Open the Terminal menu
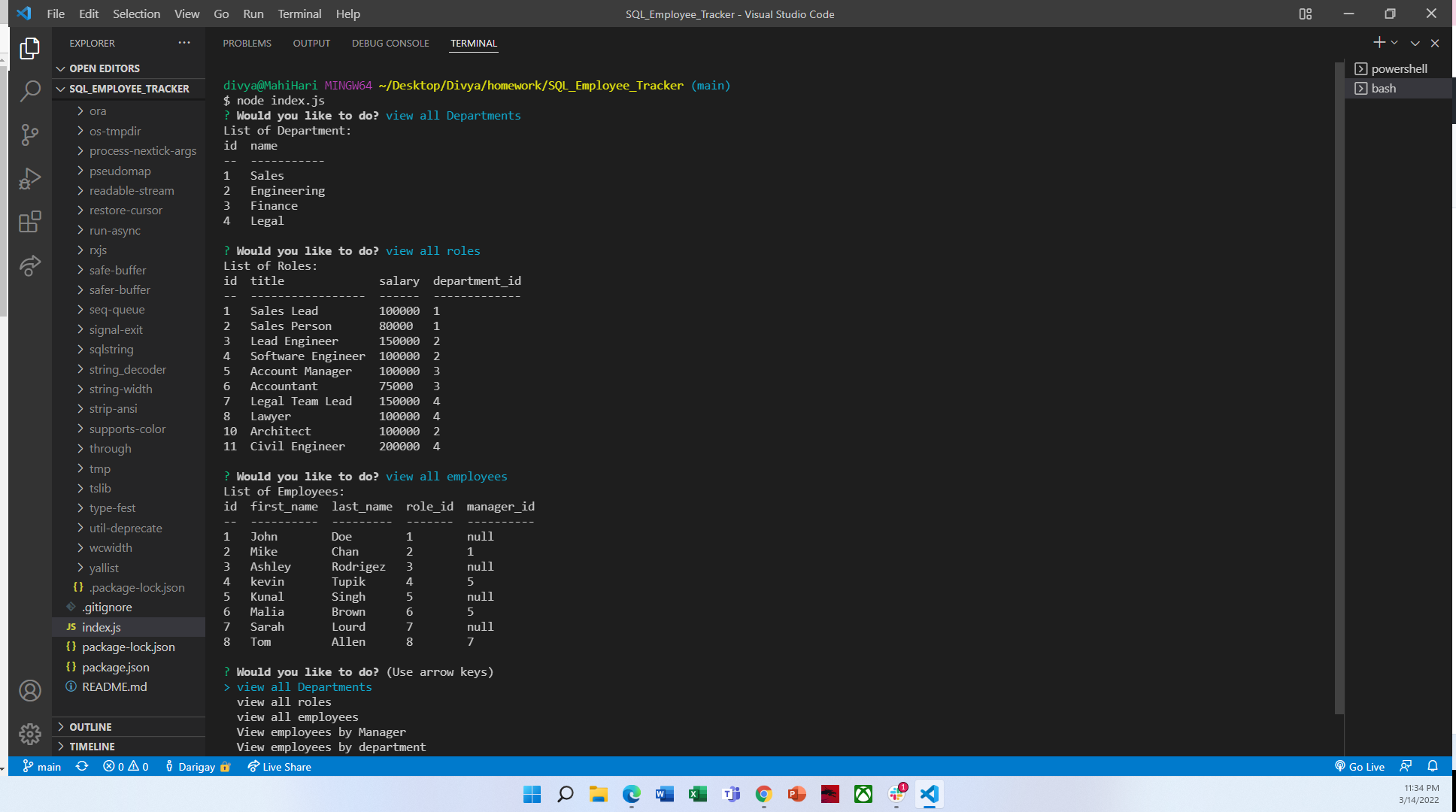 (299, 14)
